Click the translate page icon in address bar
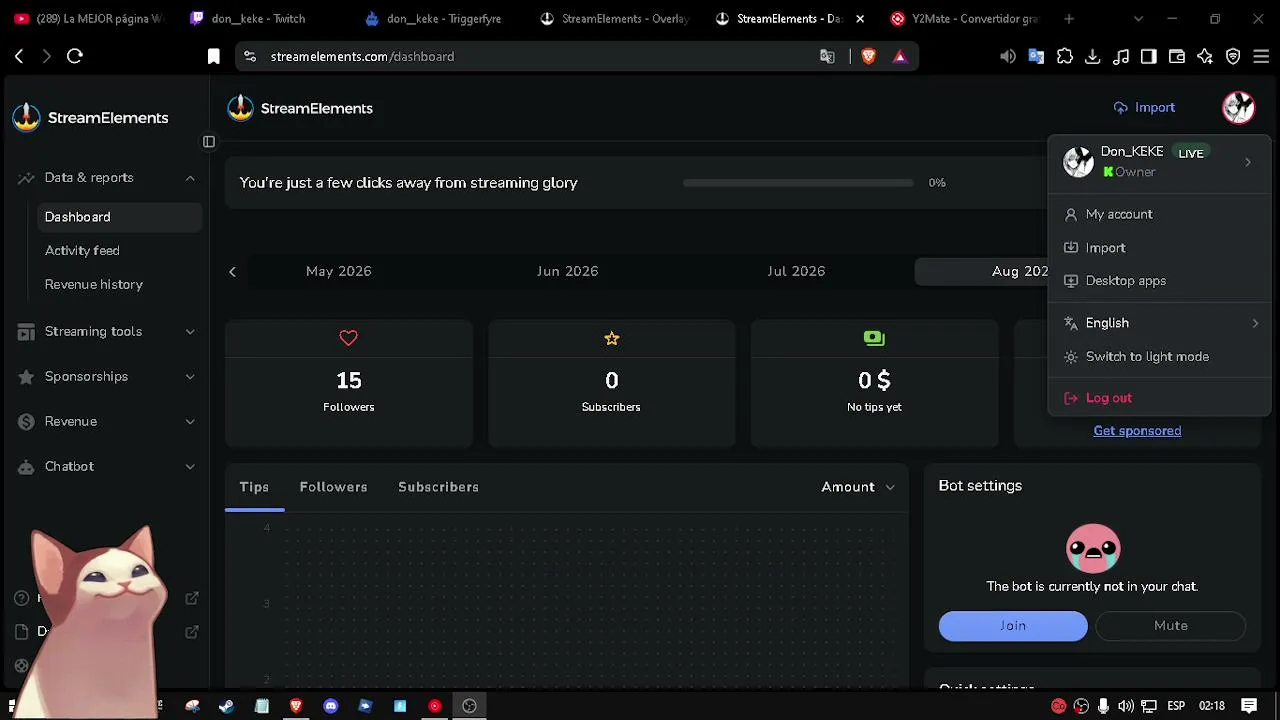 [x=827, y=57]
